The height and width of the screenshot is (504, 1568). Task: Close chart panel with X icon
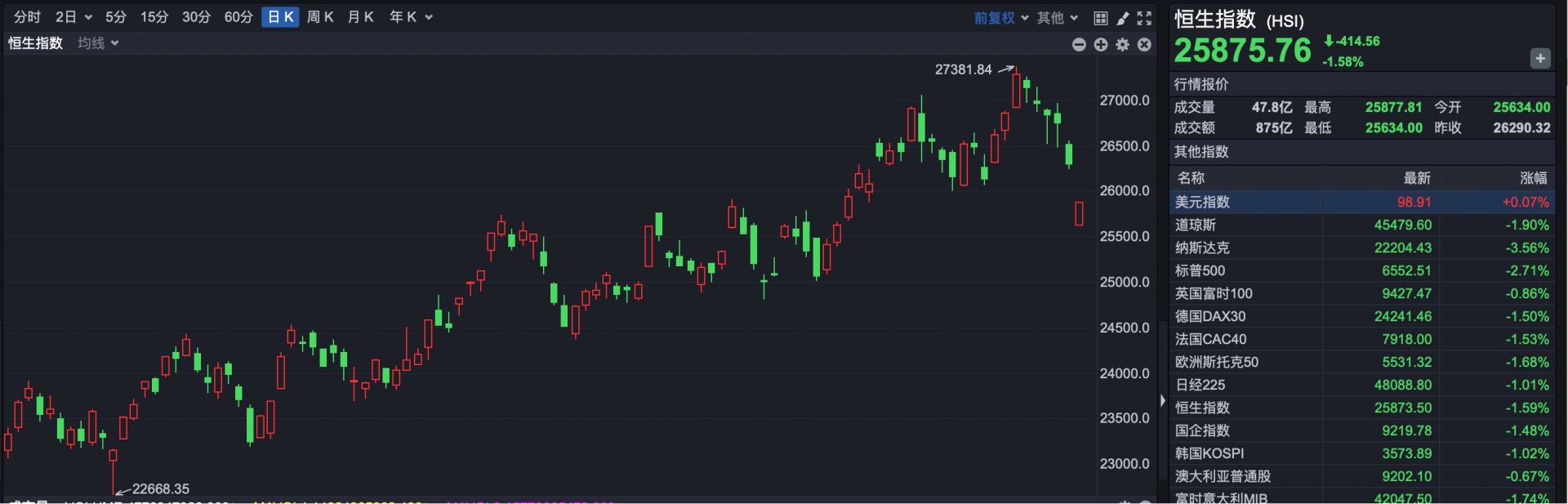pos(1144,45)
